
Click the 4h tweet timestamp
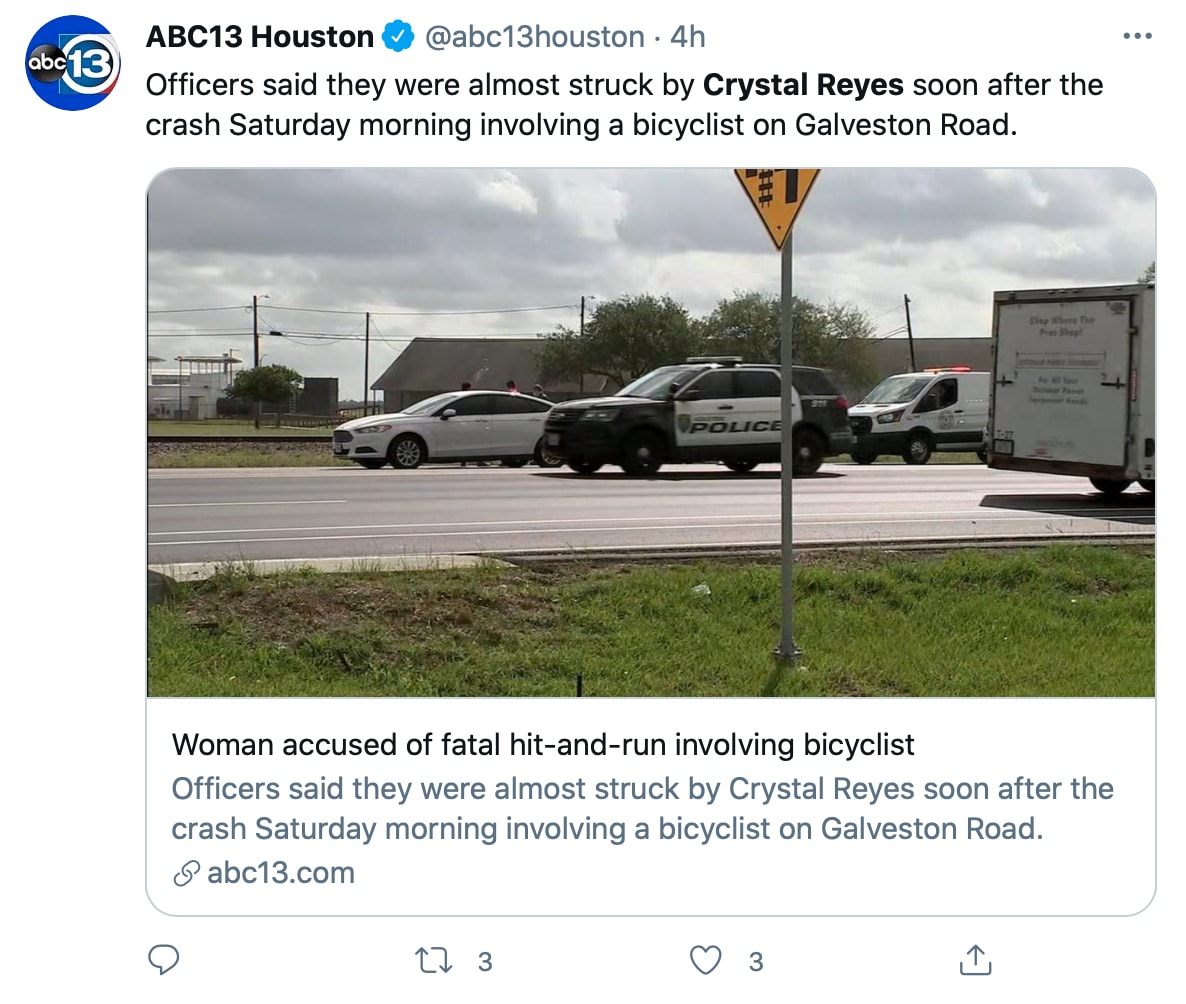click(x=688, y=37)
